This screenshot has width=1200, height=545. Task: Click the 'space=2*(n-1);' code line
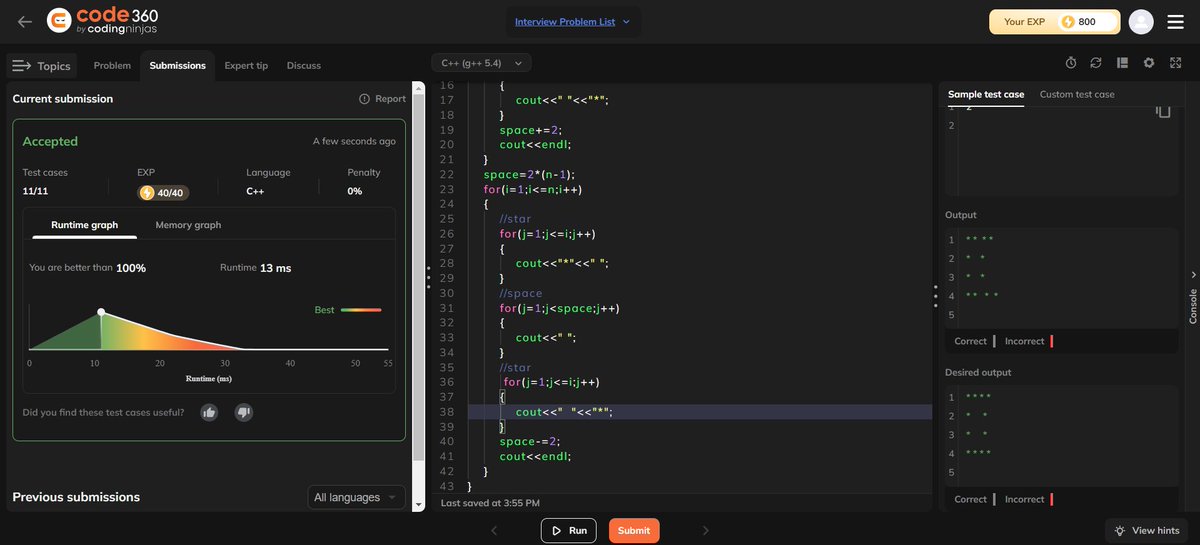click(x=529, y=175)
